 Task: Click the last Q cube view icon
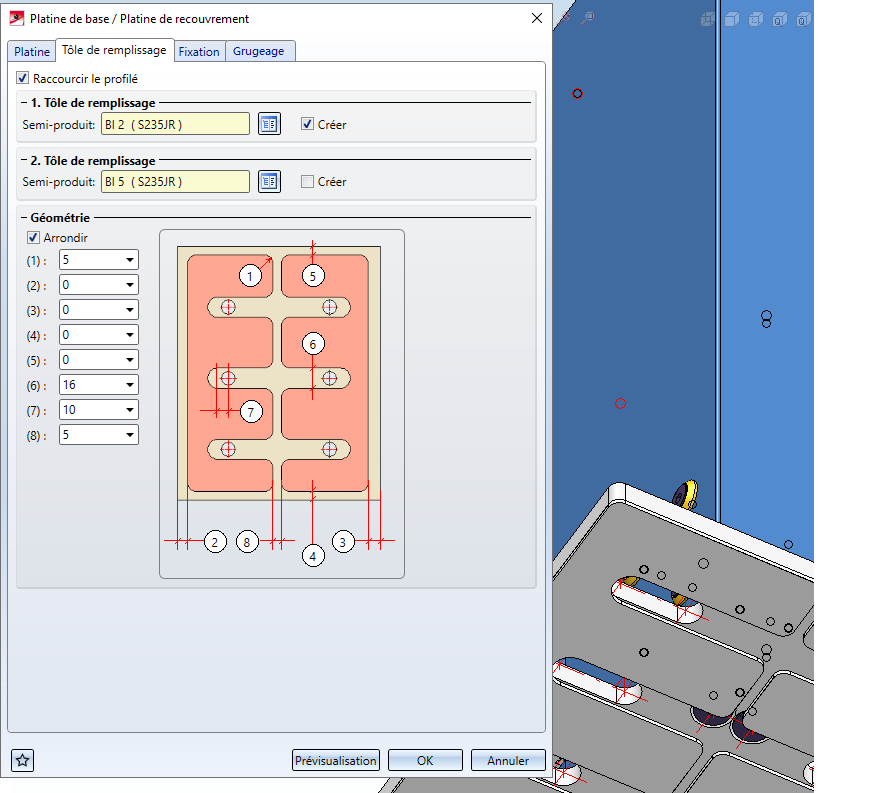(803, 18)
